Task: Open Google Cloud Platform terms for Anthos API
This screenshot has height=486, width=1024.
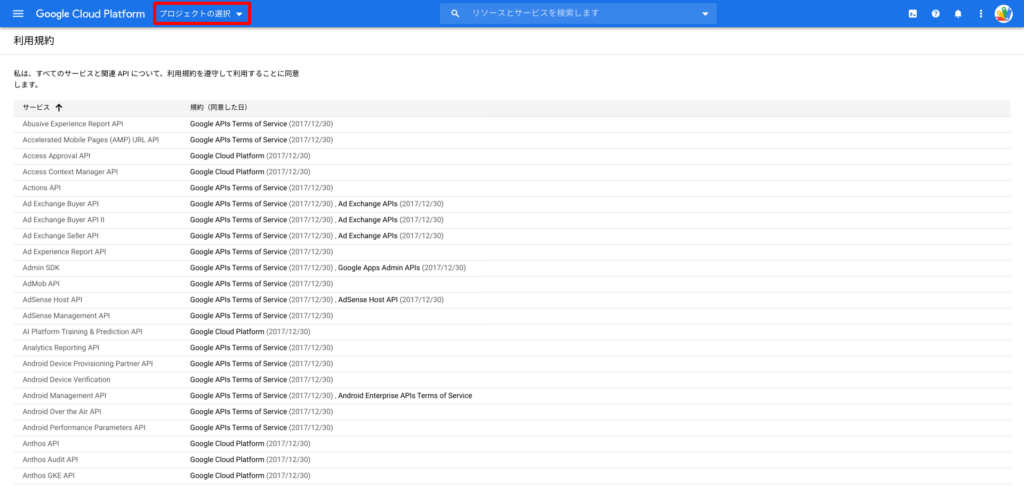Action: pos(227,444)
